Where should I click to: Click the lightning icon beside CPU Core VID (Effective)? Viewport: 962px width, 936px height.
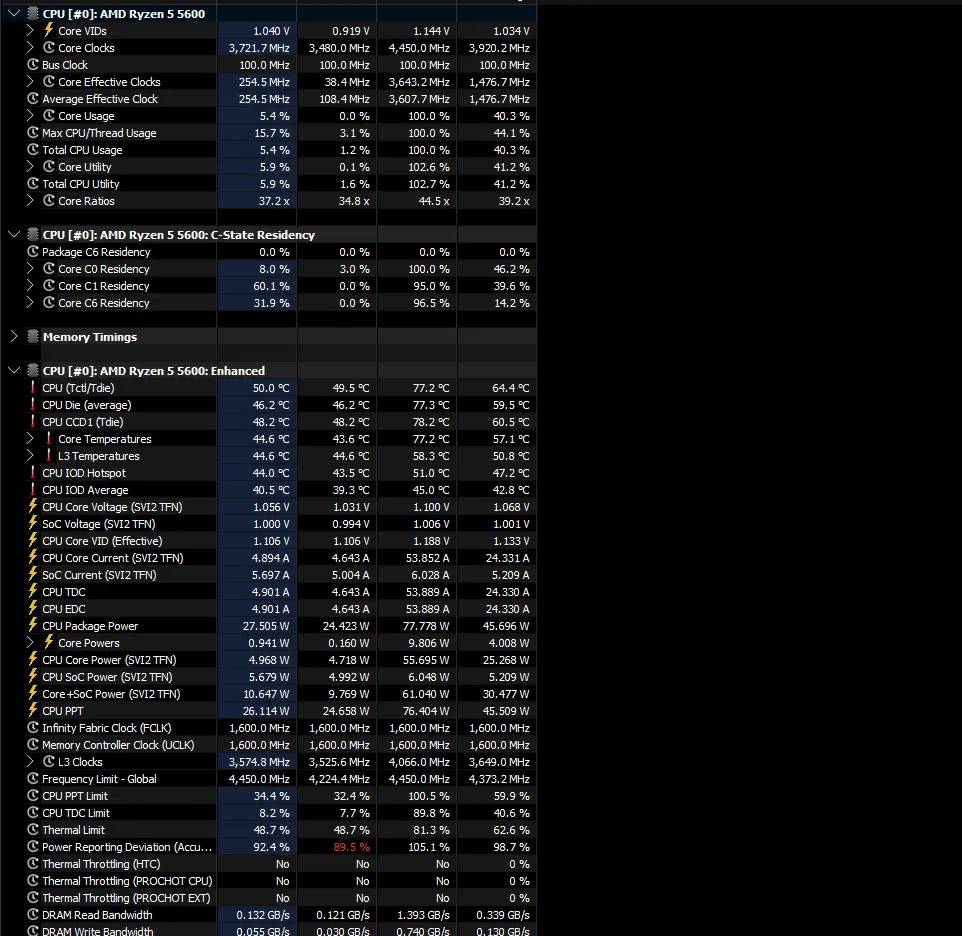[33, 540]
